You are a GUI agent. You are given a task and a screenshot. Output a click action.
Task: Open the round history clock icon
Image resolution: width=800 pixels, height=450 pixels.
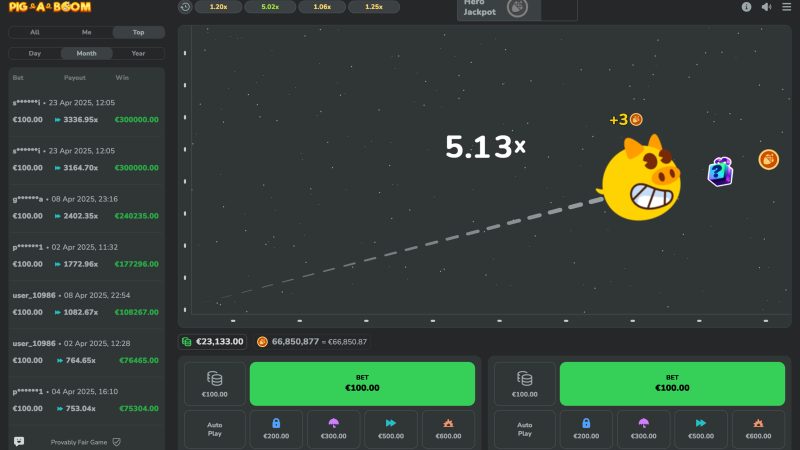[185, 7]
